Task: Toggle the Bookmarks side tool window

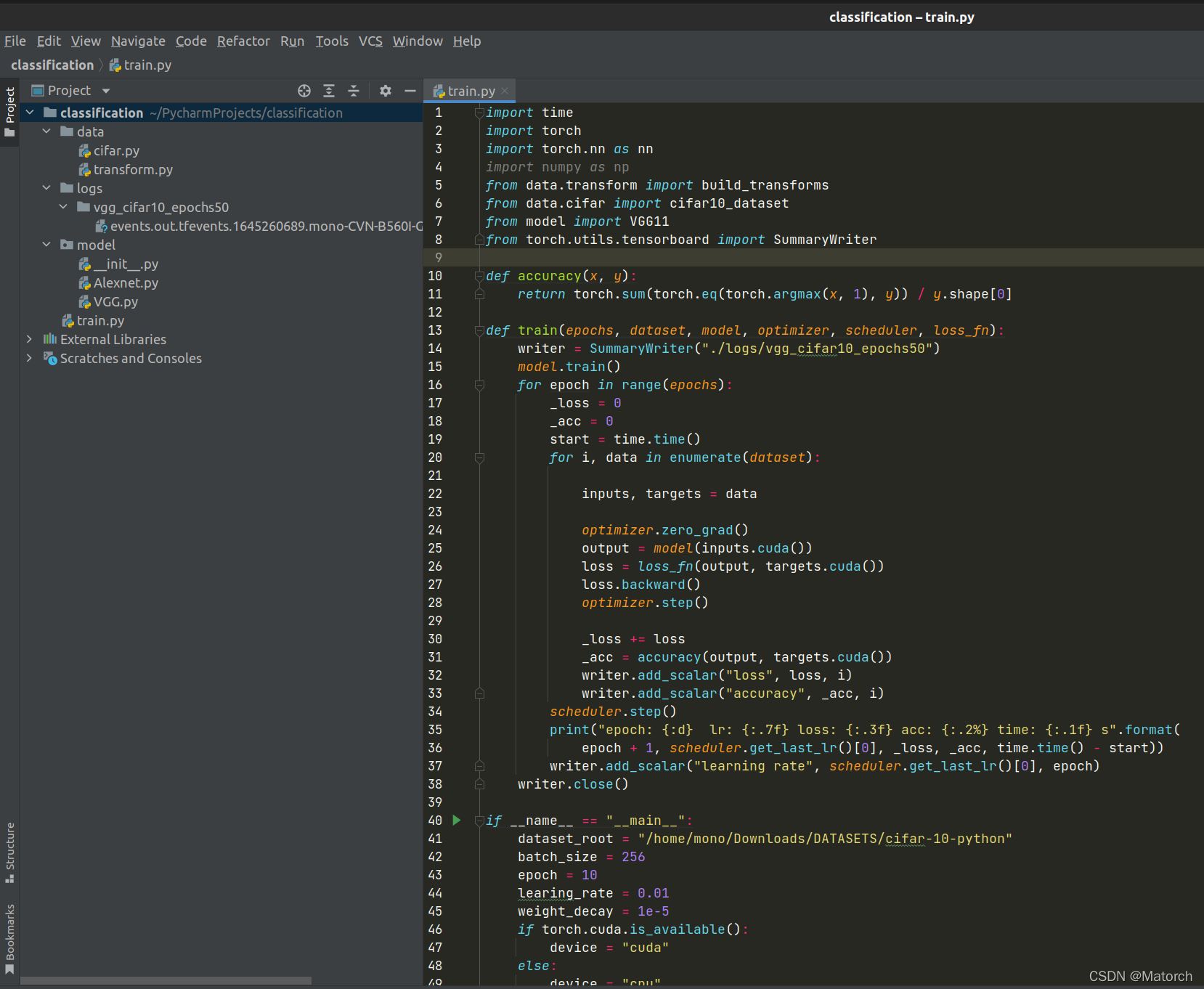Action: click(9, 939)
